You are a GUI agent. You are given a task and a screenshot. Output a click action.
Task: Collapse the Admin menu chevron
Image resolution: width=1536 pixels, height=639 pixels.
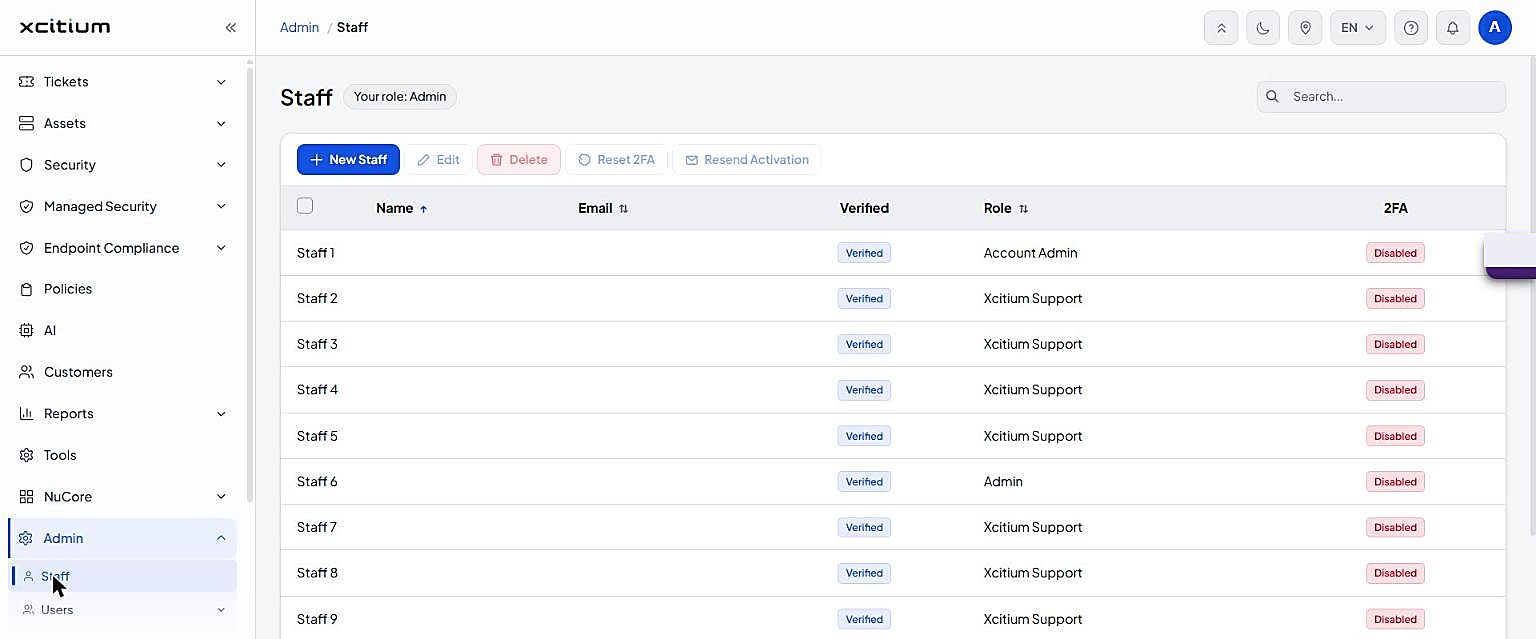click(x=221, y=538)
